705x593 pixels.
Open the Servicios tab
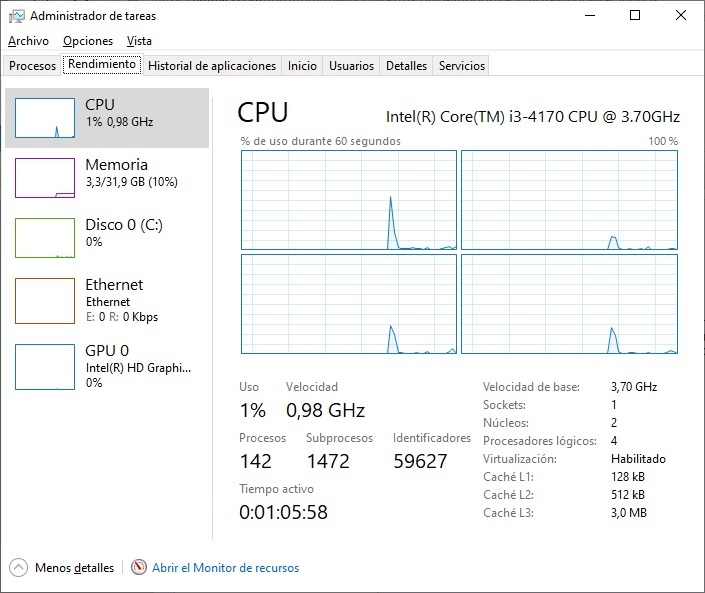pos(462,66)
